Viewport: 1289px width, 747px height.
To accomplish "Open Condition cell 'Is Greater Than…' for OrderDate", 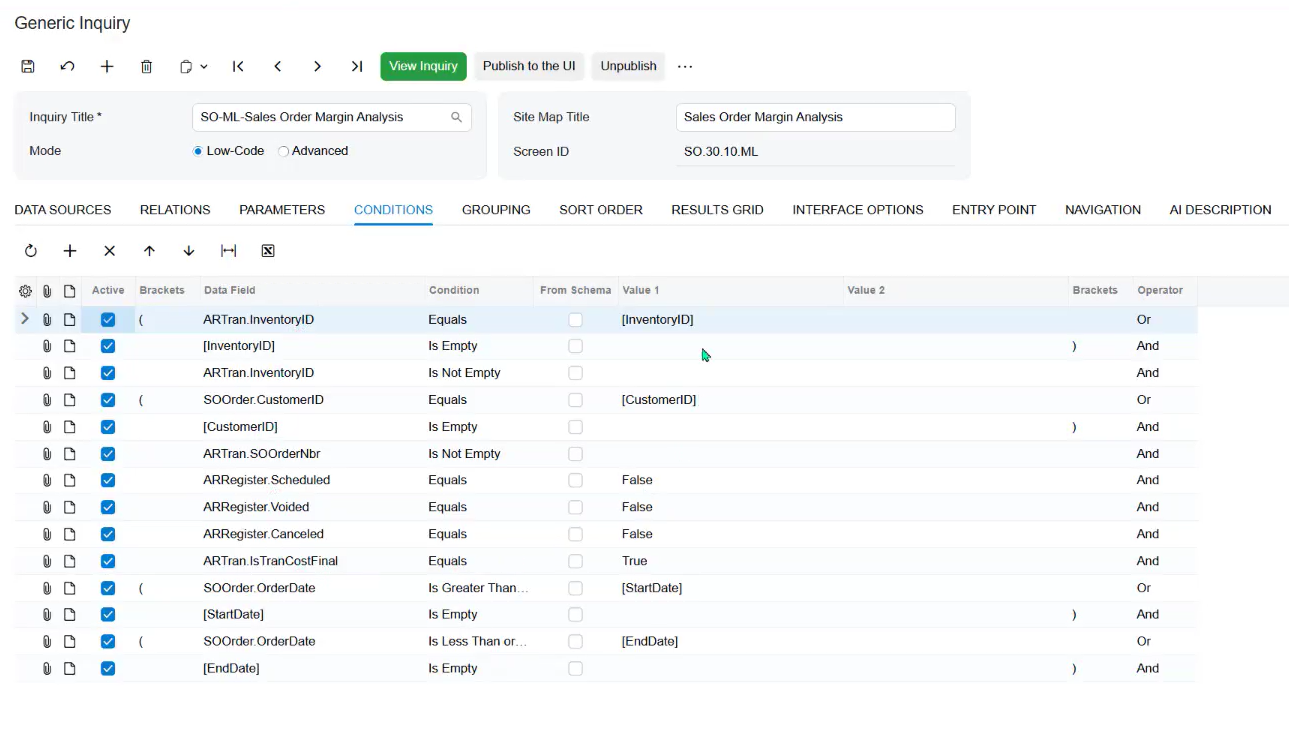I will point(479,588).
